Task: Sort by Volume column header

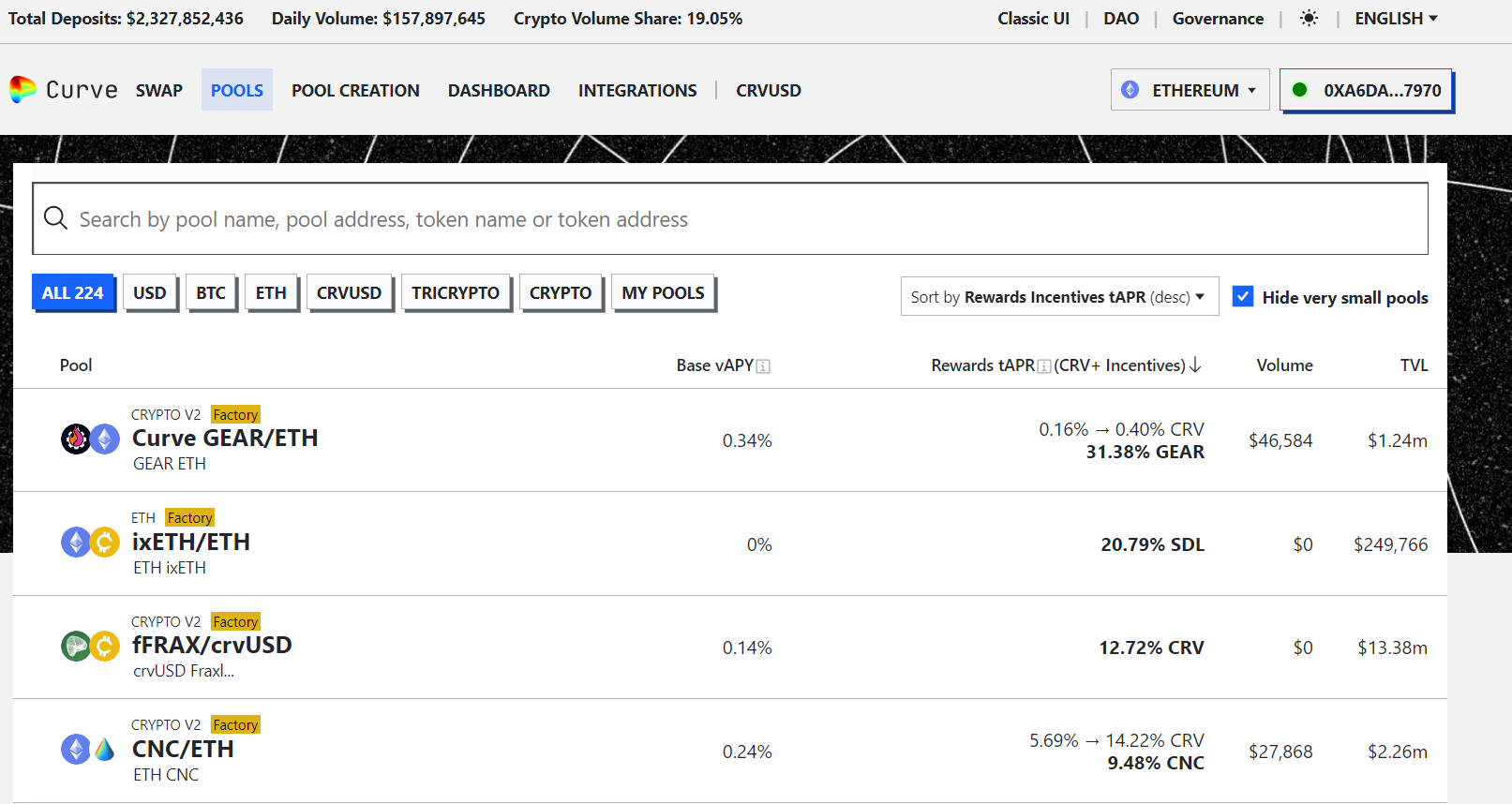Action: pyautogui.click(x=1284, y=365)
